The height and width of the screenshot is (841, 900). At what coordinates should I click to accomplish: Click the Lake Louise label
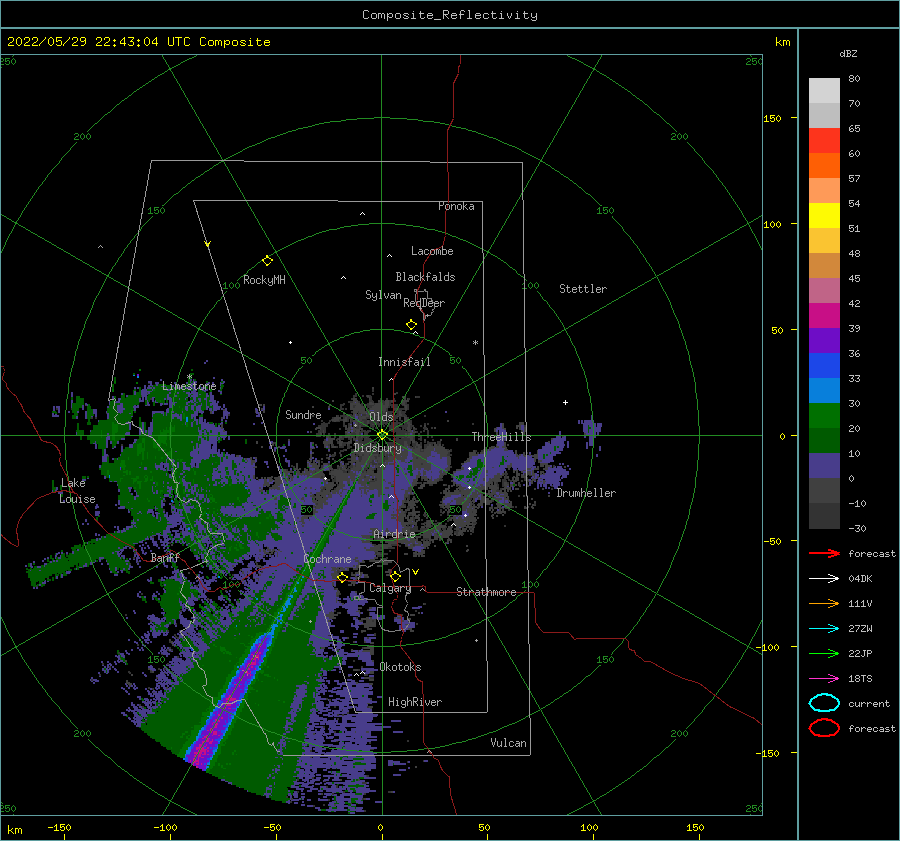point(77,491)
